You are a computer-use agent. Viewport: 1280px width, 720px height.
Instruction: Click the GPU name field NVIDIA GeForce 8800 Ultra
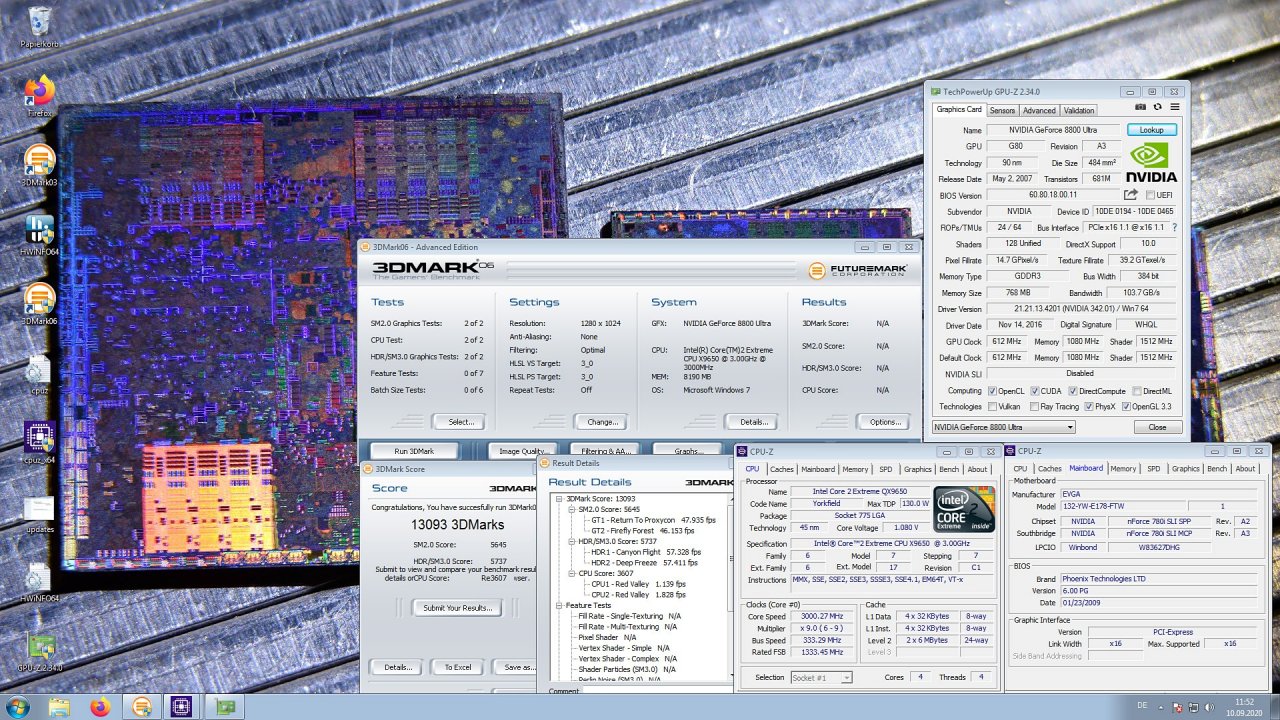coord(1053,130)
